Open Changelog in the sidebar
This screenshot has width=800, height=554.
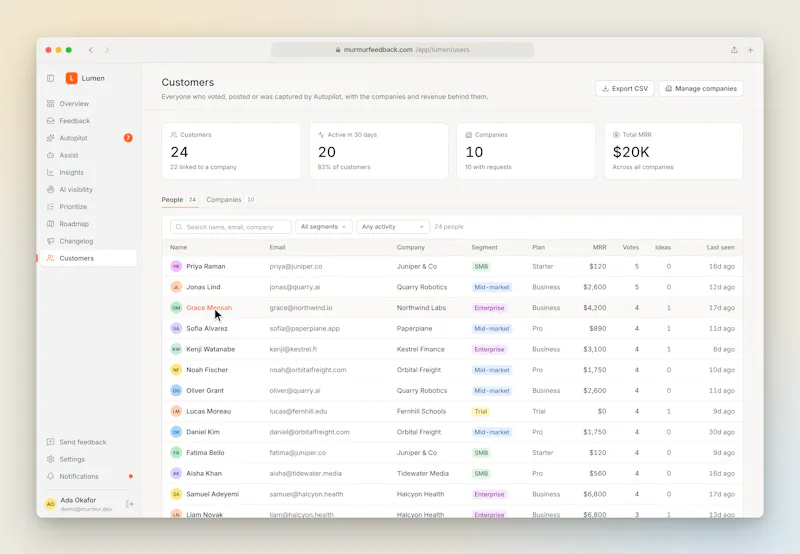(x=88, y=241)
